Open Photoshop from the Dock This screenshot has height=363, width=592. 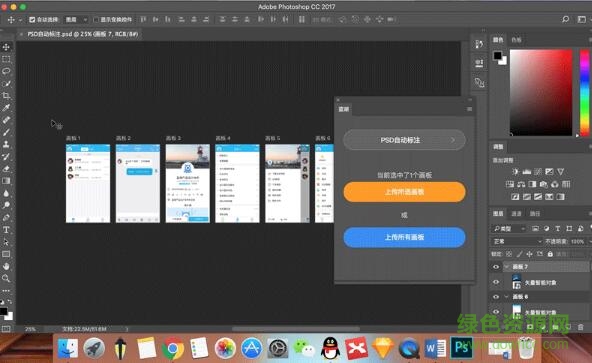coord(461,347)
